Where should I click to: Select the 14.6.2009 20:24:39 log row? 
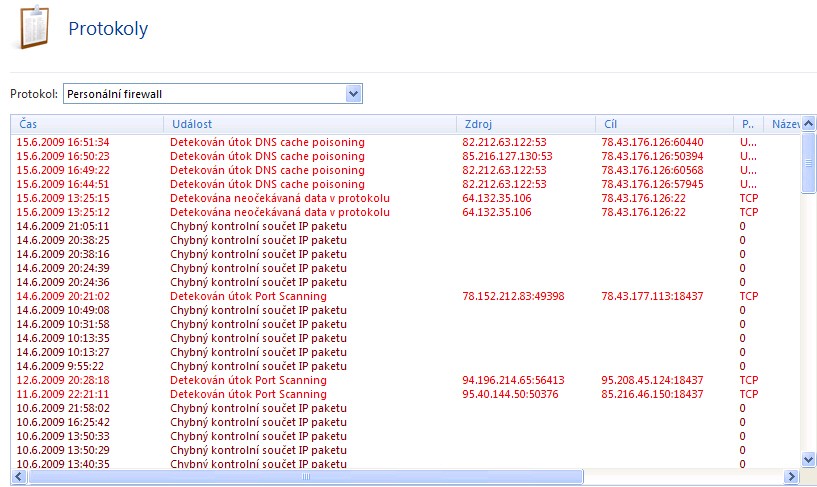(405, 268)
